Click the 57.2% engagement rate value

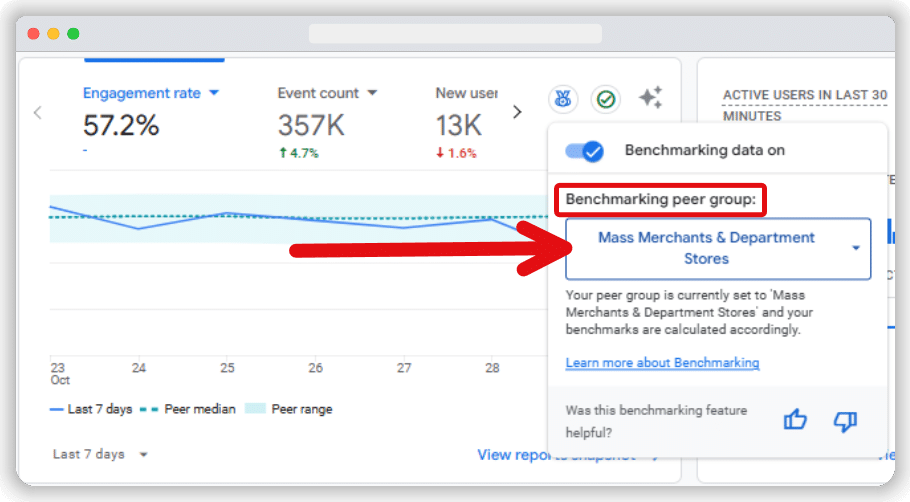click(x=121, y=125)
